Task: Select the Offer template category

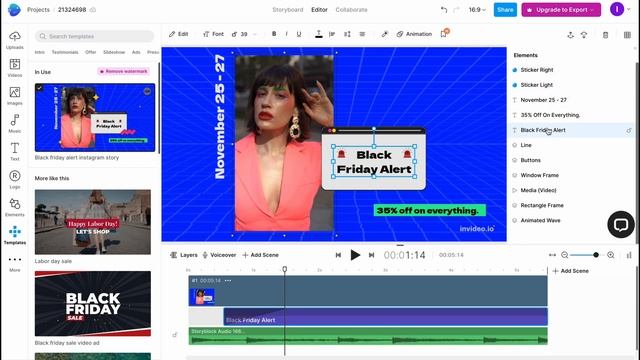Action: pyautogui.click(x=91, y=52)
